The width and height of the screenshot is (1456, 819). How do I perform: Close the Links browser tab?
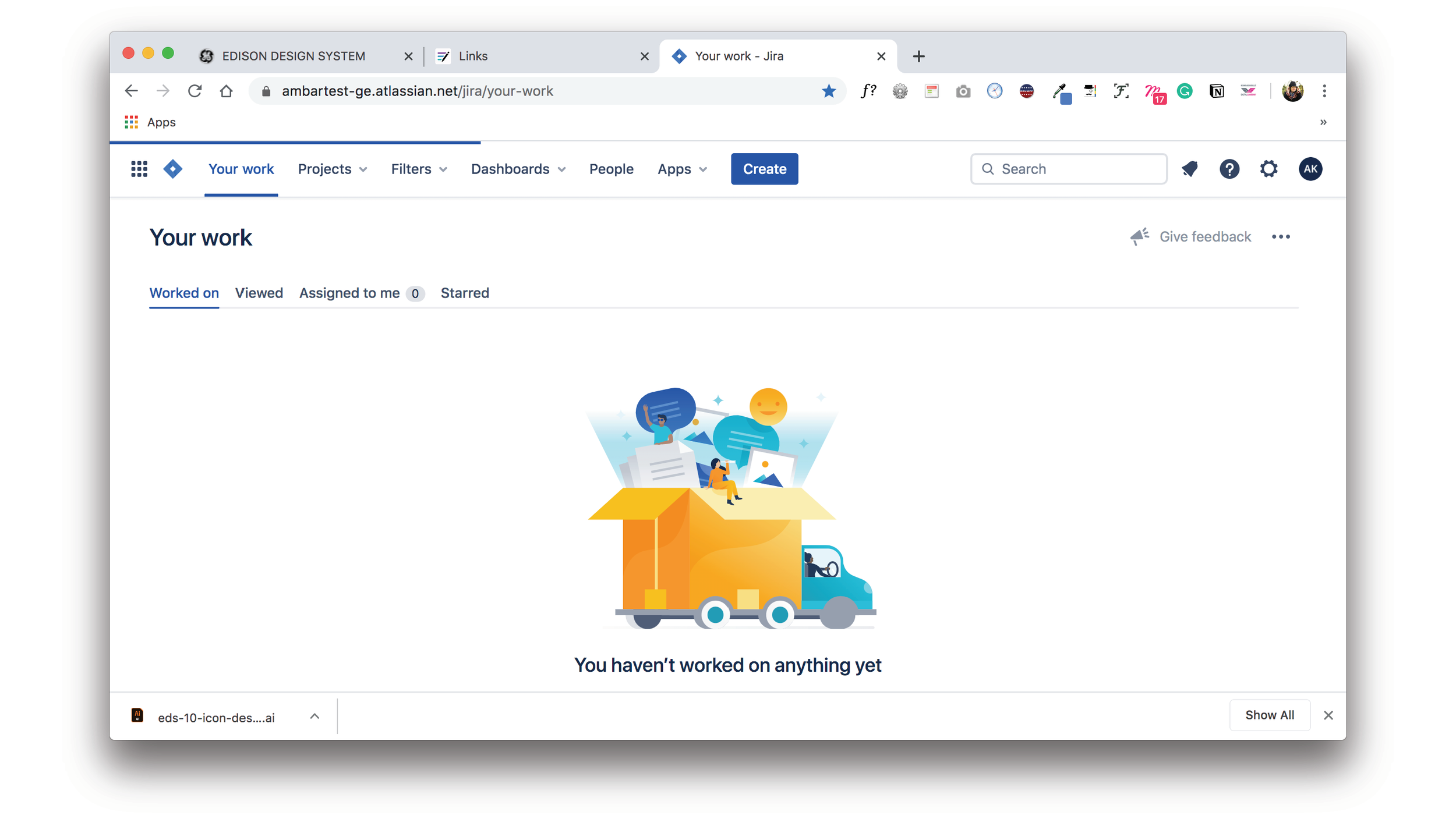[x=644, y=56]
